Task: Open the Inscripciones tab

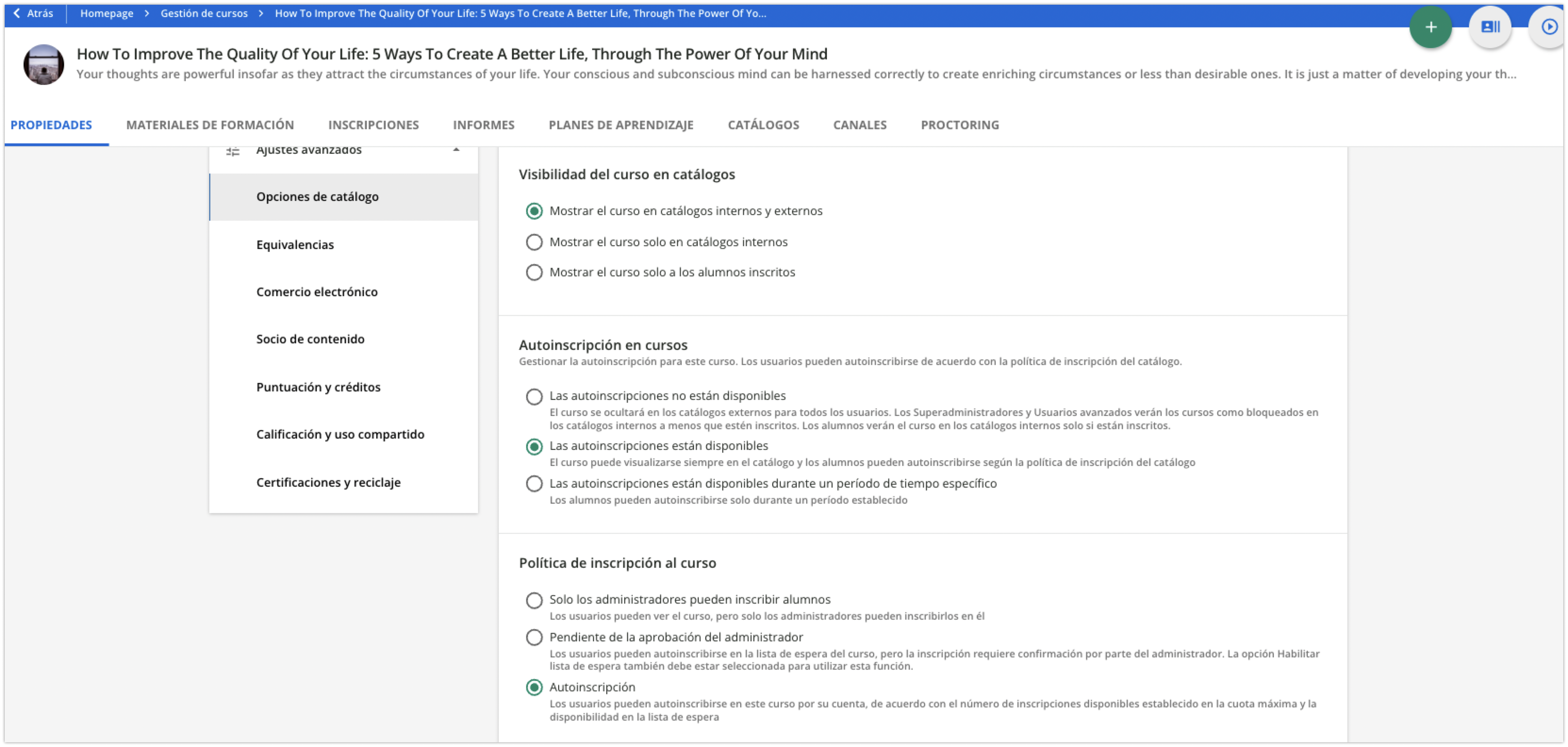Action: click(x=373, y=125)
